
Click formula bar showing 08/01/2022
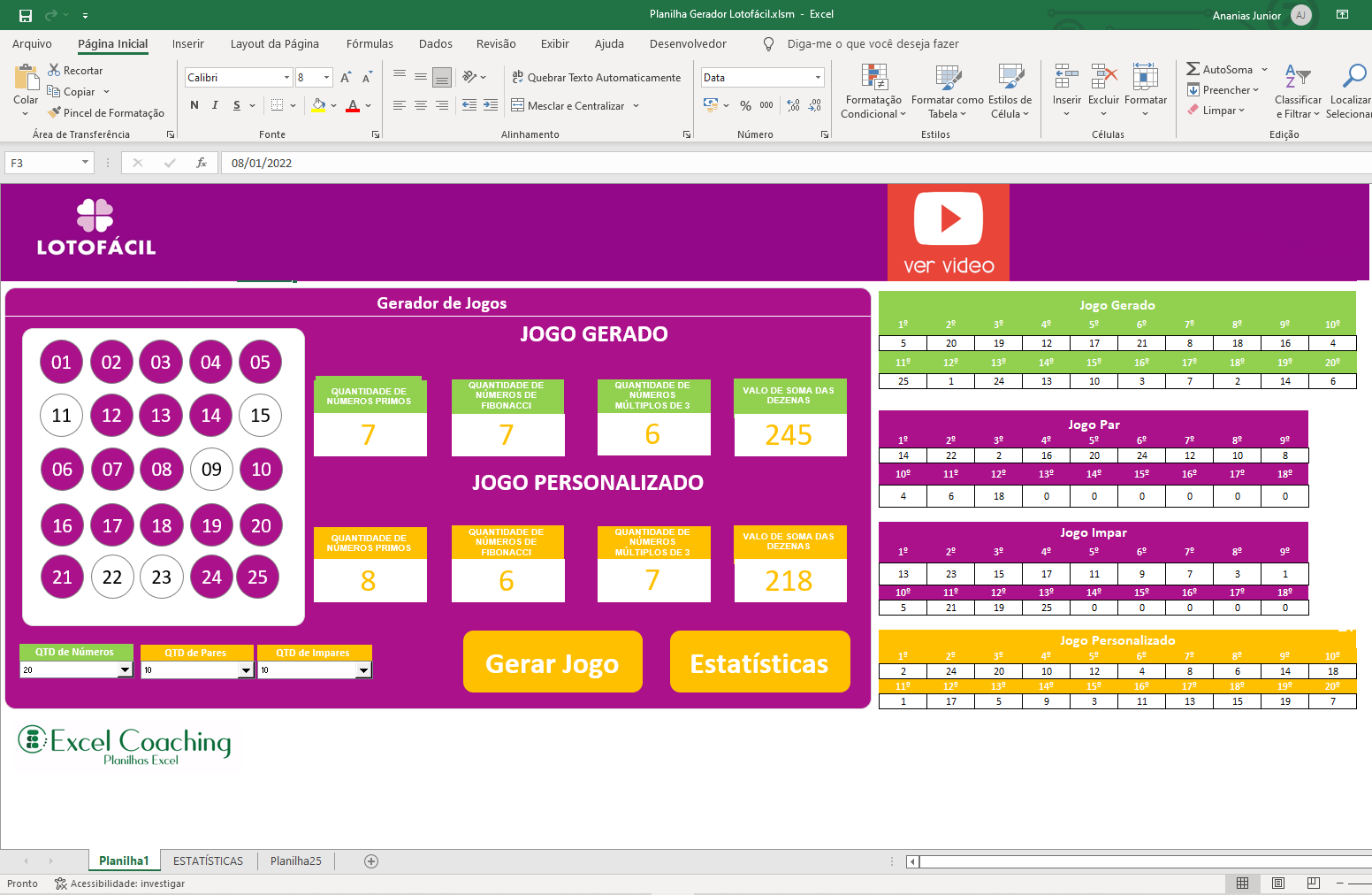[796, 163]
